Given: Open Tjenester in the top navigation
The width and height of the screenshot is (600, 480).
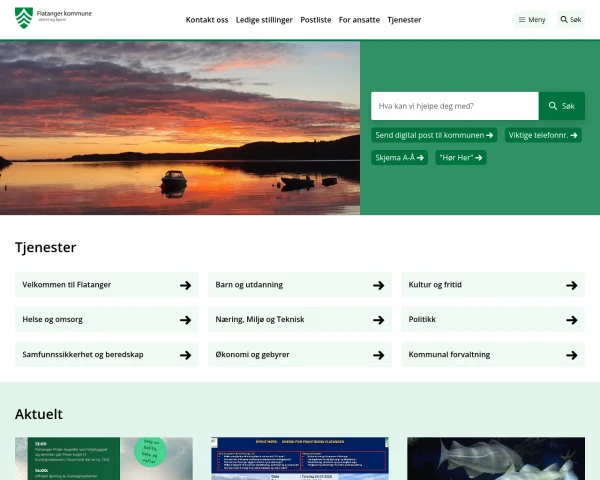Looking at the screenshot, I should [404, 20].
